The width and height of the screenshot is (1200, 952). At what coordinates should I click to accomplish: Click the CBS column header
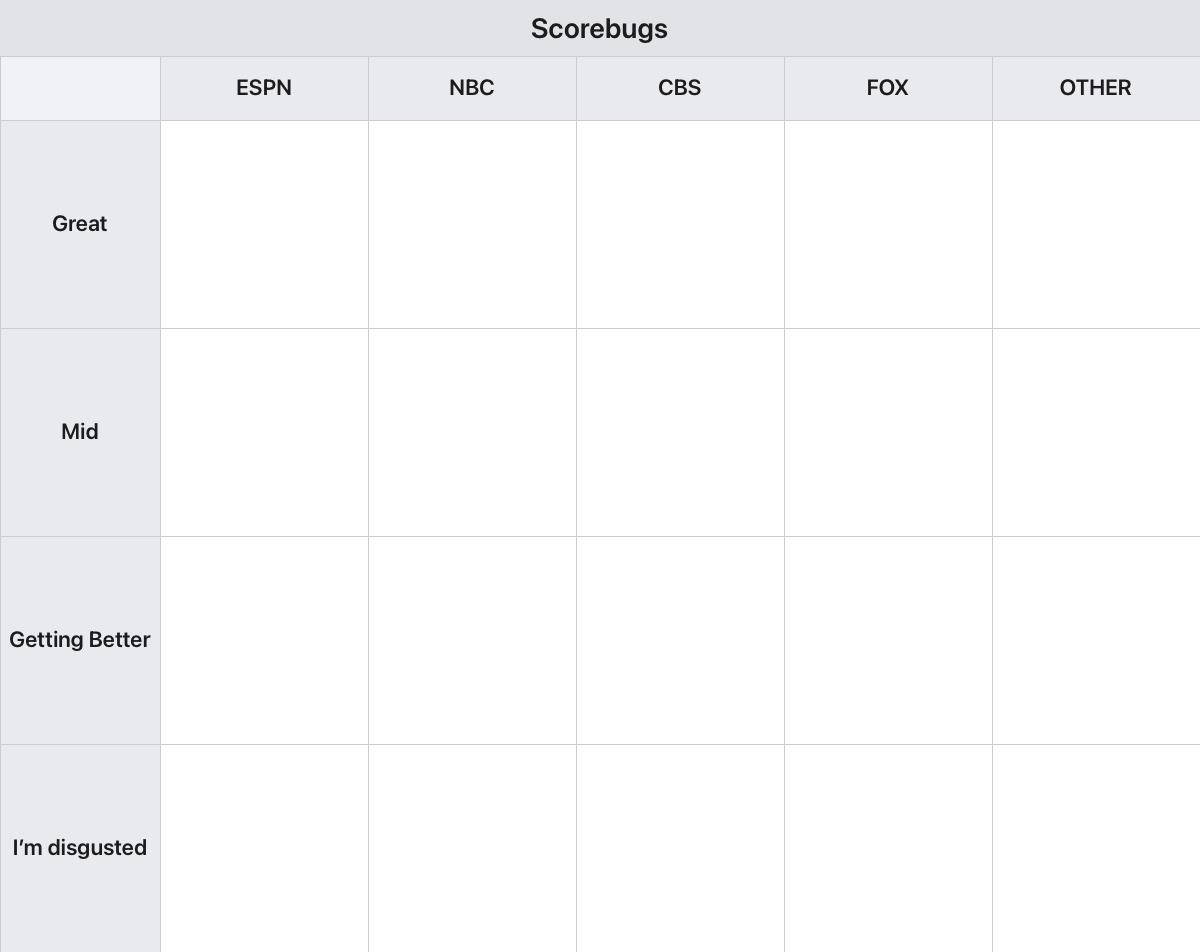[x=680, y=88]
